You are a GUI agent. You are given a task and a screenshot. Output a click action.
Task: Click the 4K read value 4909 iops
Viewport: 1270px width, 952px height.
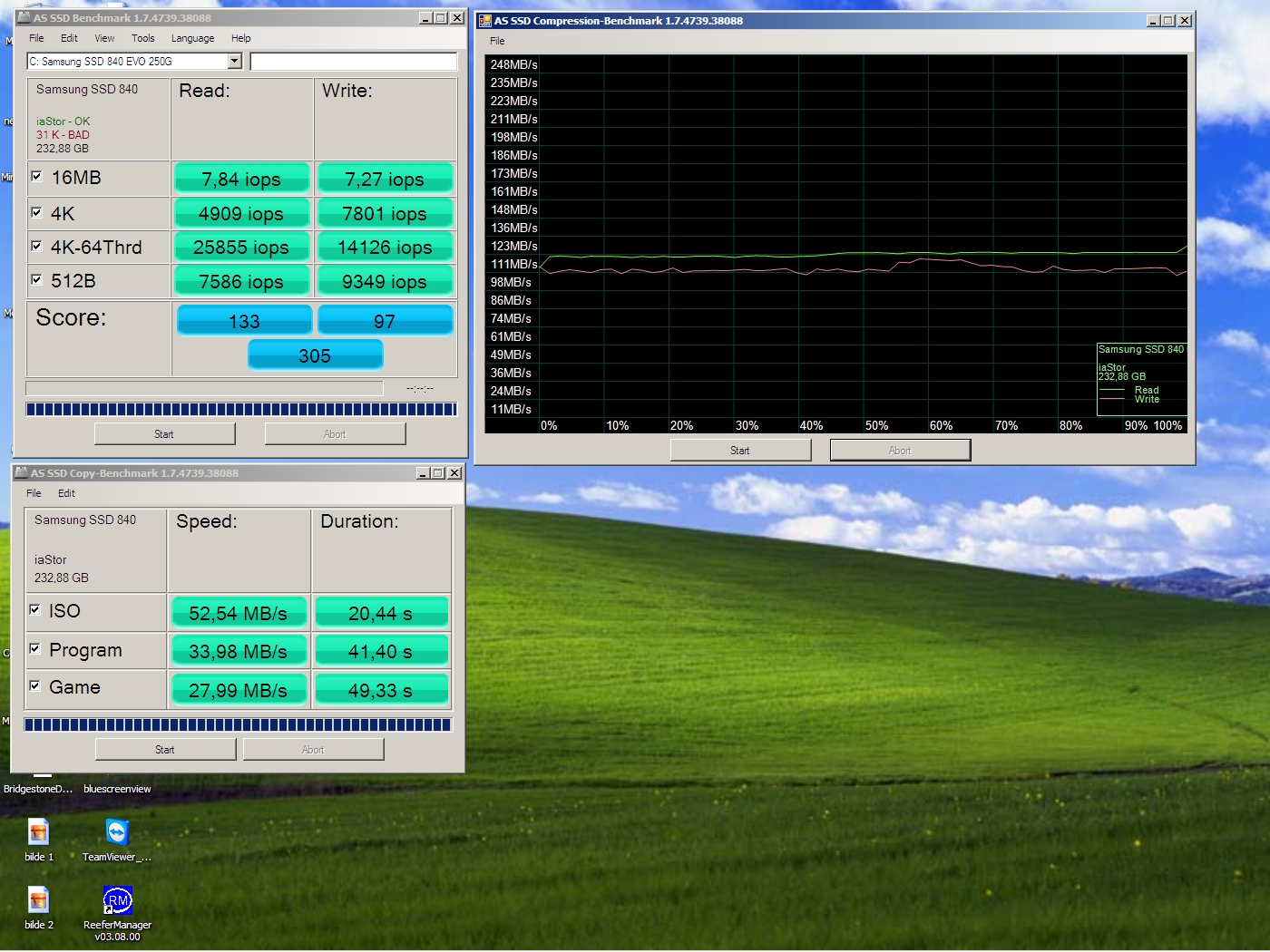(241, 213)
